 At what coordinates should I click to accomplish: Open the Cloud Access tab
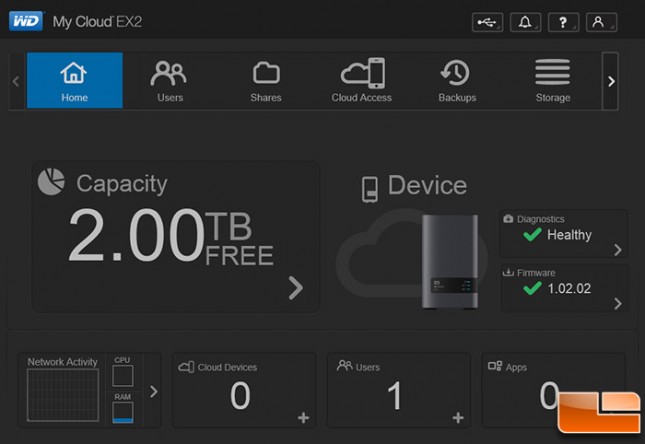(362, 80)
